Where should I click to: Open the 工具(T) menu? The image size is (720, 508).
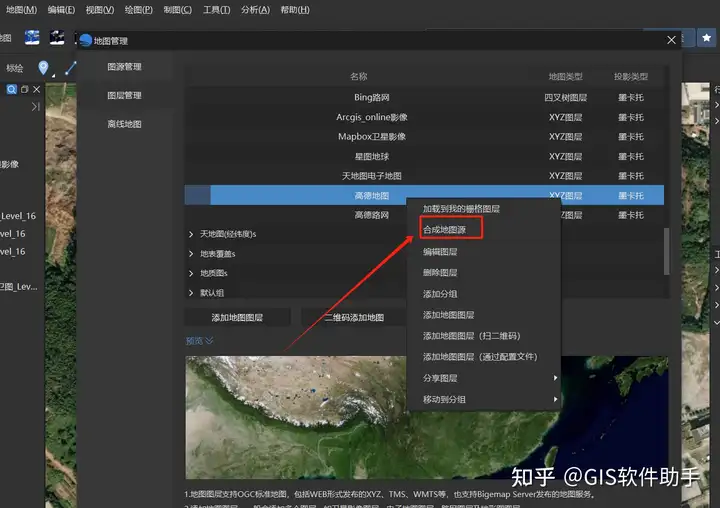pos(217,10)
